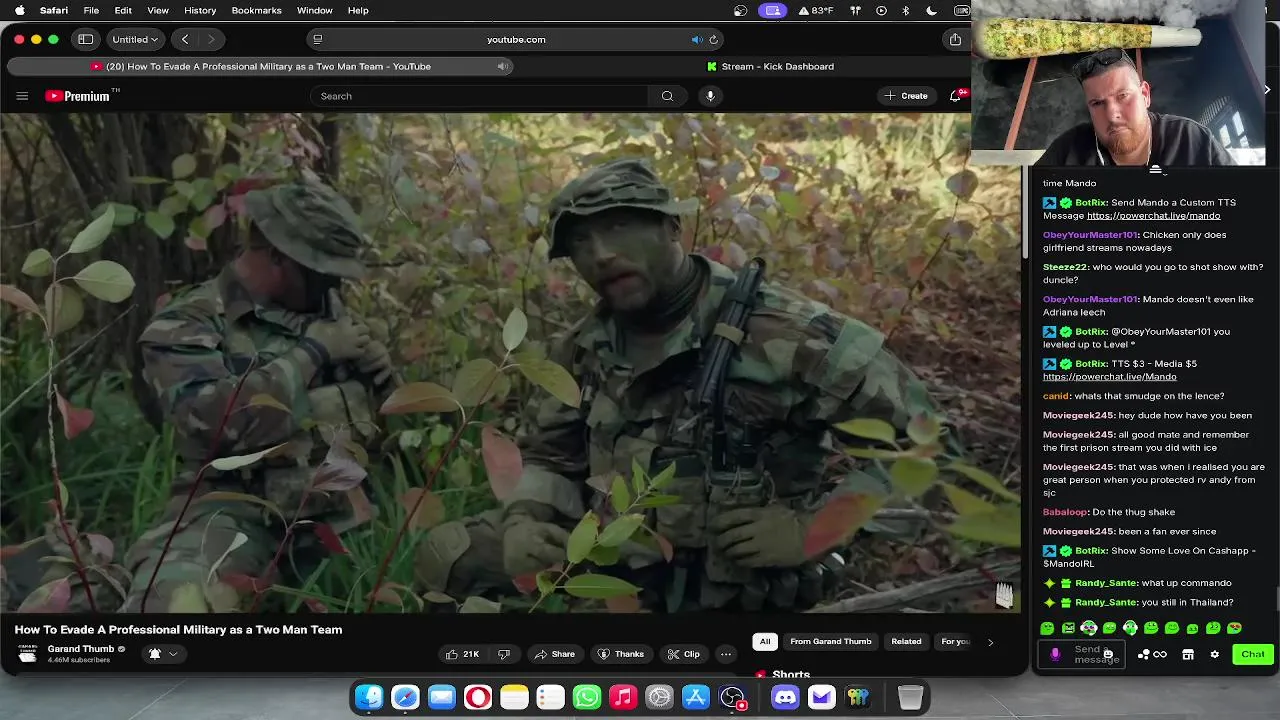Select the From Garand Thumb chip
The height and width of the screenshot is (720, 1280).
(x=831, y=641)
